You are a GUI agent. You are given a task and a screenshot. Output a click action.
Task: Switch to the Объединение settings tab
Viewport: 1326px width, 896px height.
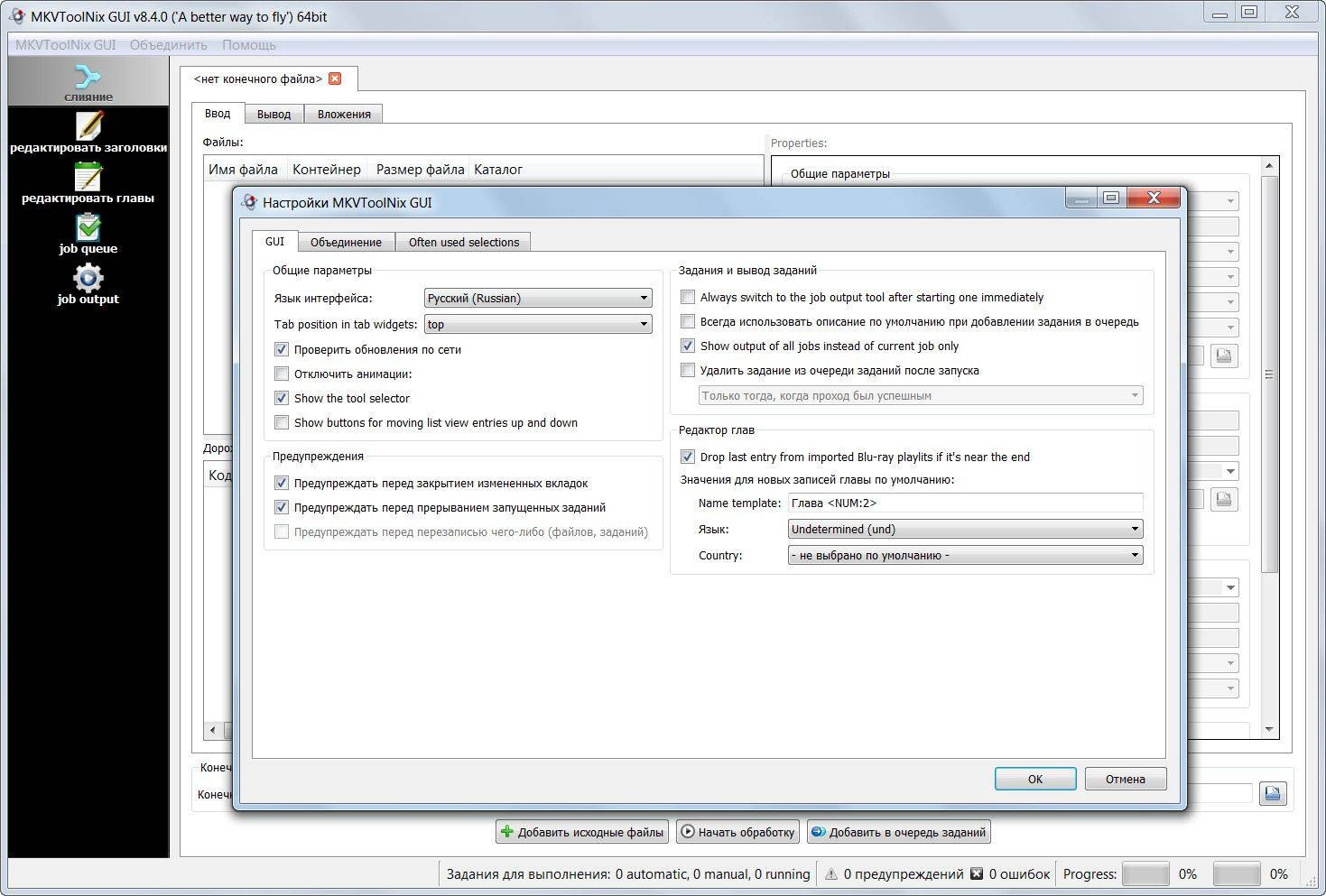coord(346,242)
